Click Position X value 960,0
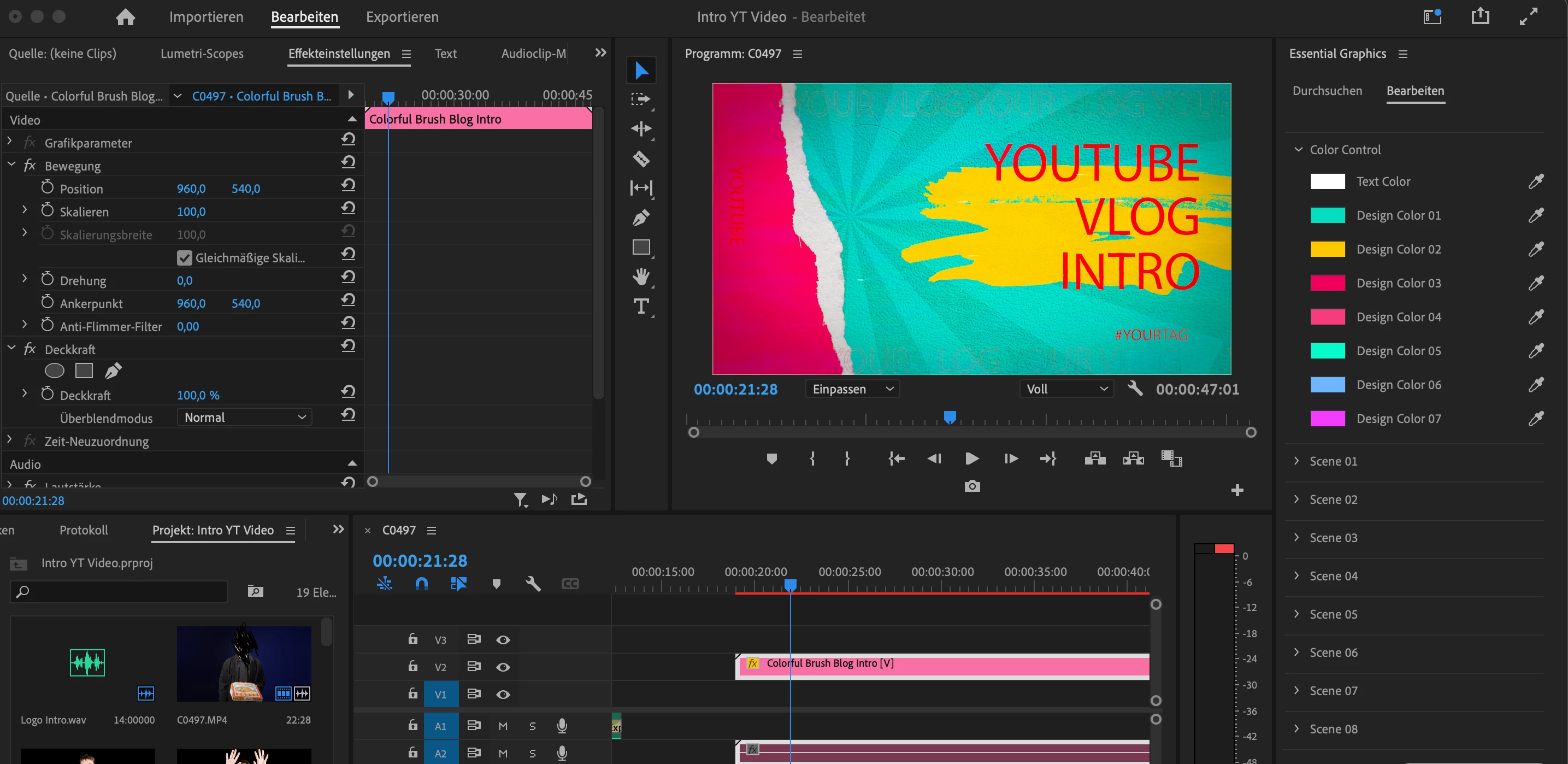This screenshot has height=764, width=1568. (x=191, y=189)
